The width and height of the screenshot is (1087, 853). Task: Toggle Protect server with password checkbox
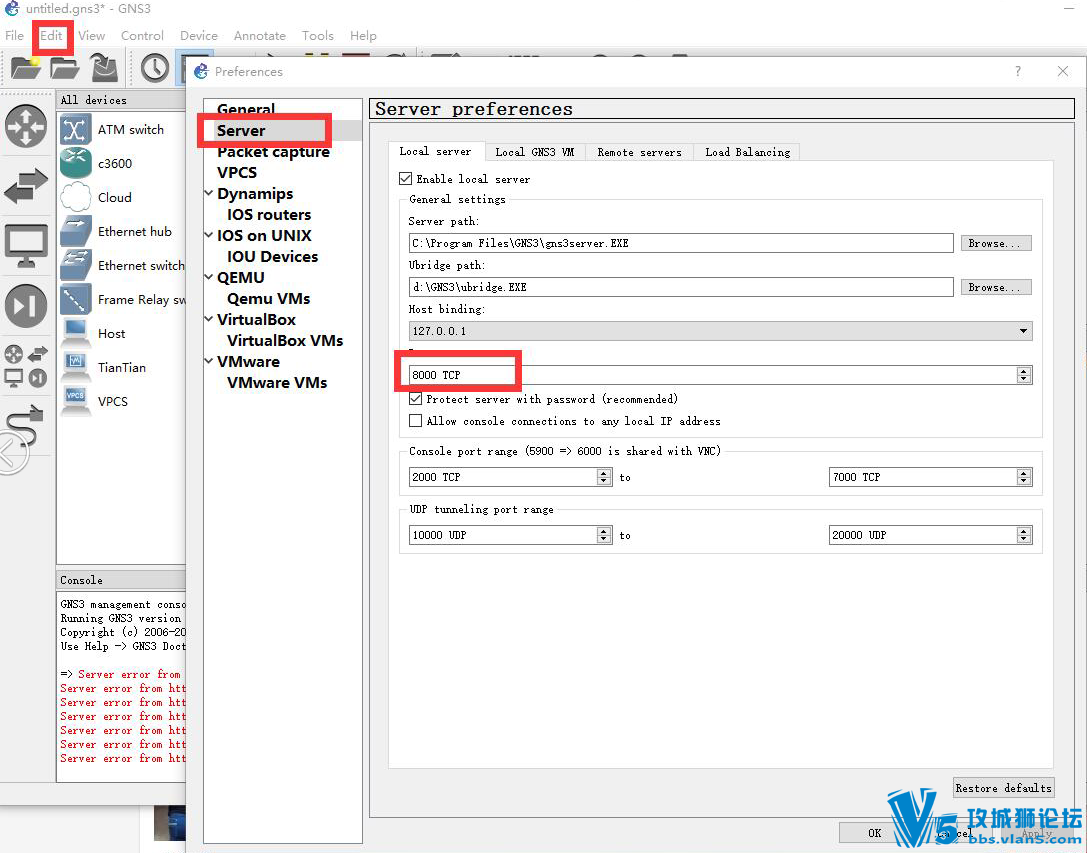[415, 399]
